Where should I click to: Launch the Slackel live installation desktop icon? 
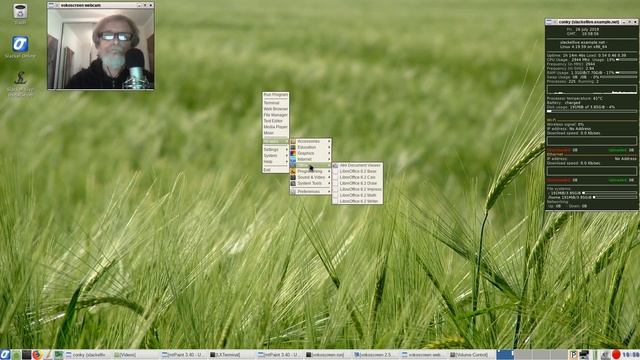[20, 83]
